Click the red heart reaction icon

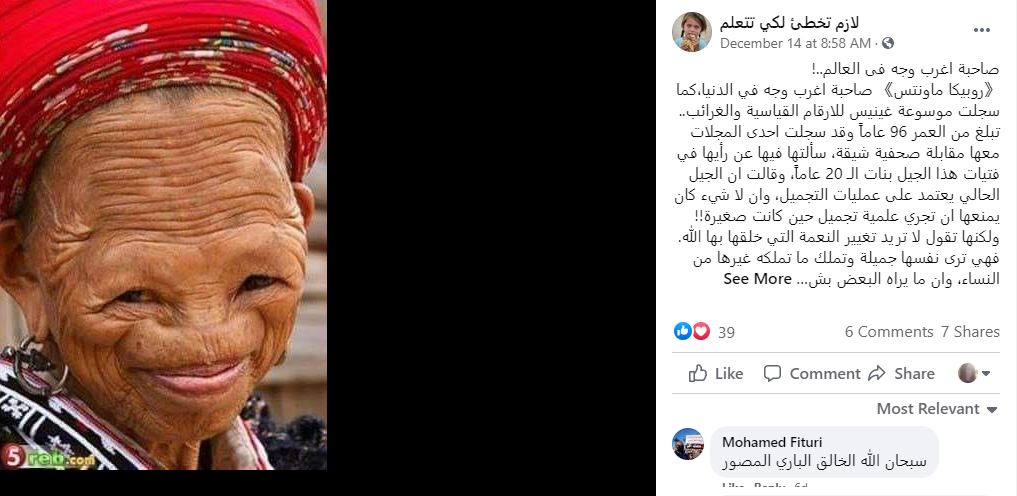[x=701, y=331]
